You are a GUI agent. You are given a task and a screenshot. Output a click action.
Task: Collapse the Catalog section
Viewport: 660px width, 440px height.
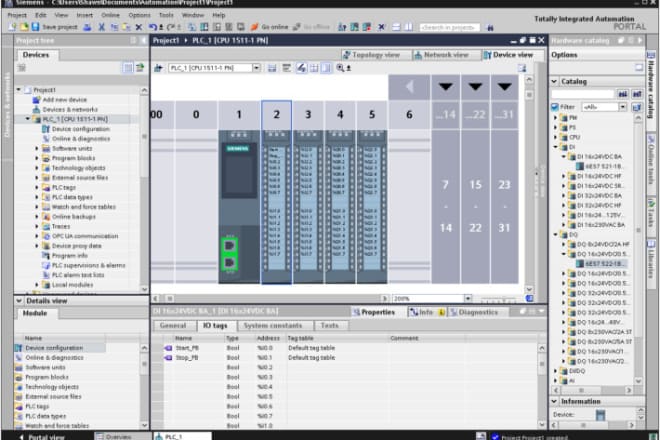tap(555, 81)
